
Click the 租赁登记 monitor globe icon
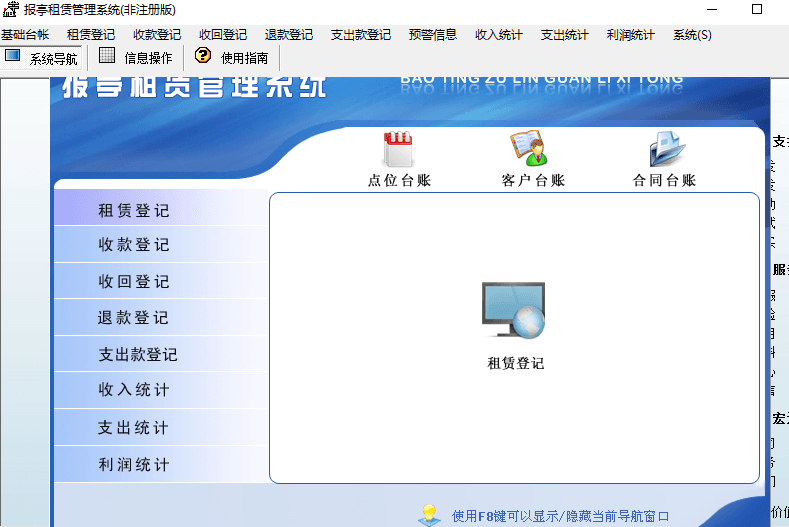514,314
